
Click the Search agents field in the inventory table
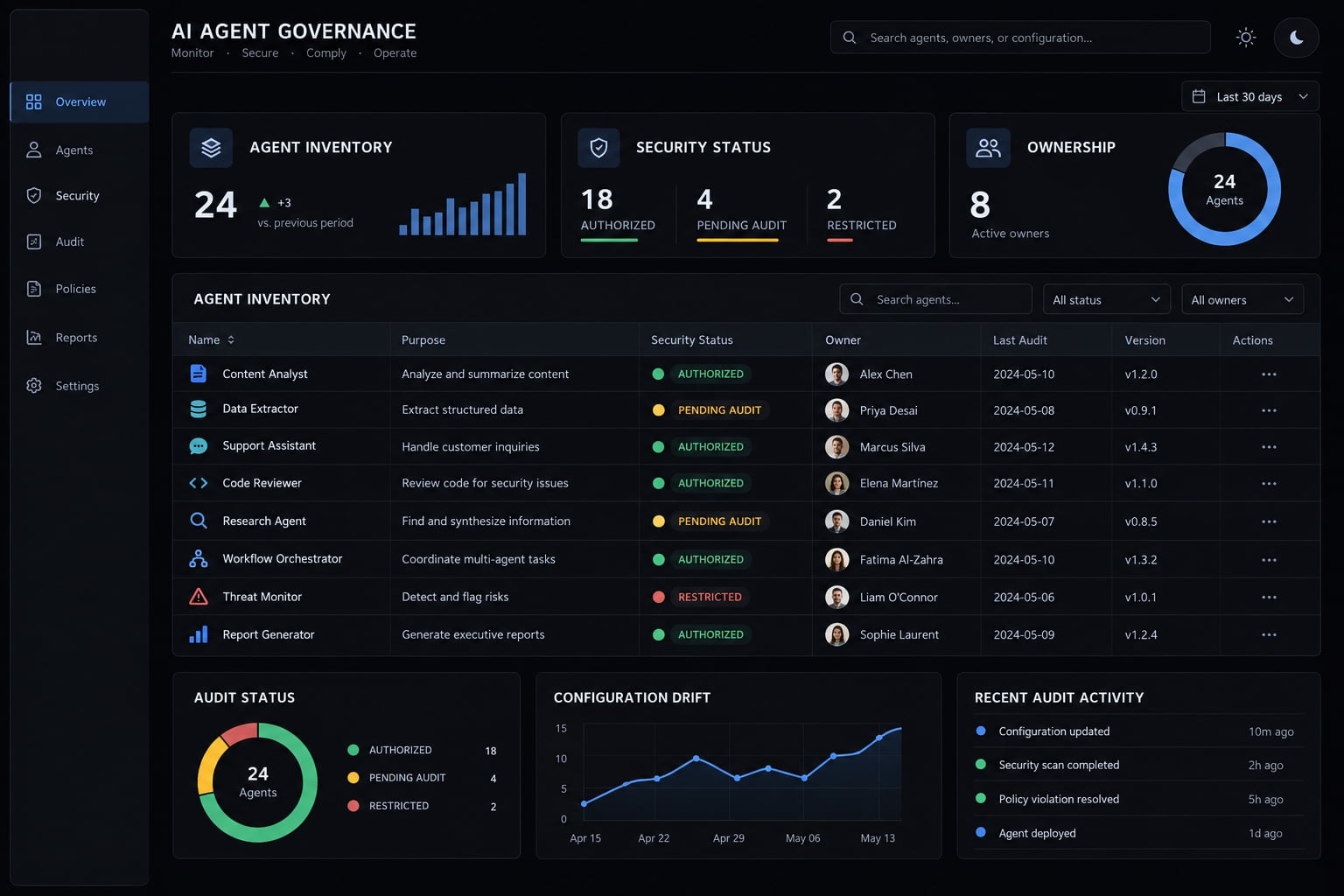click(935, 299)
